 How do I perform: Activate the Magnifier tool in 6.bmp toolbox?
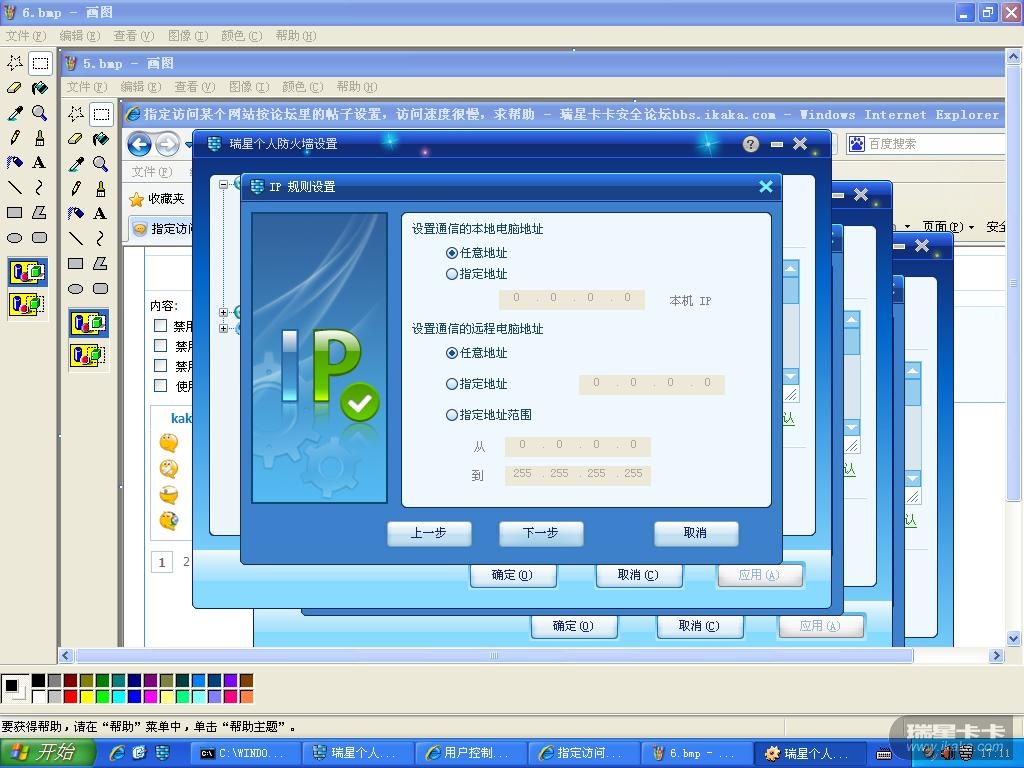(x=40, y=112)
